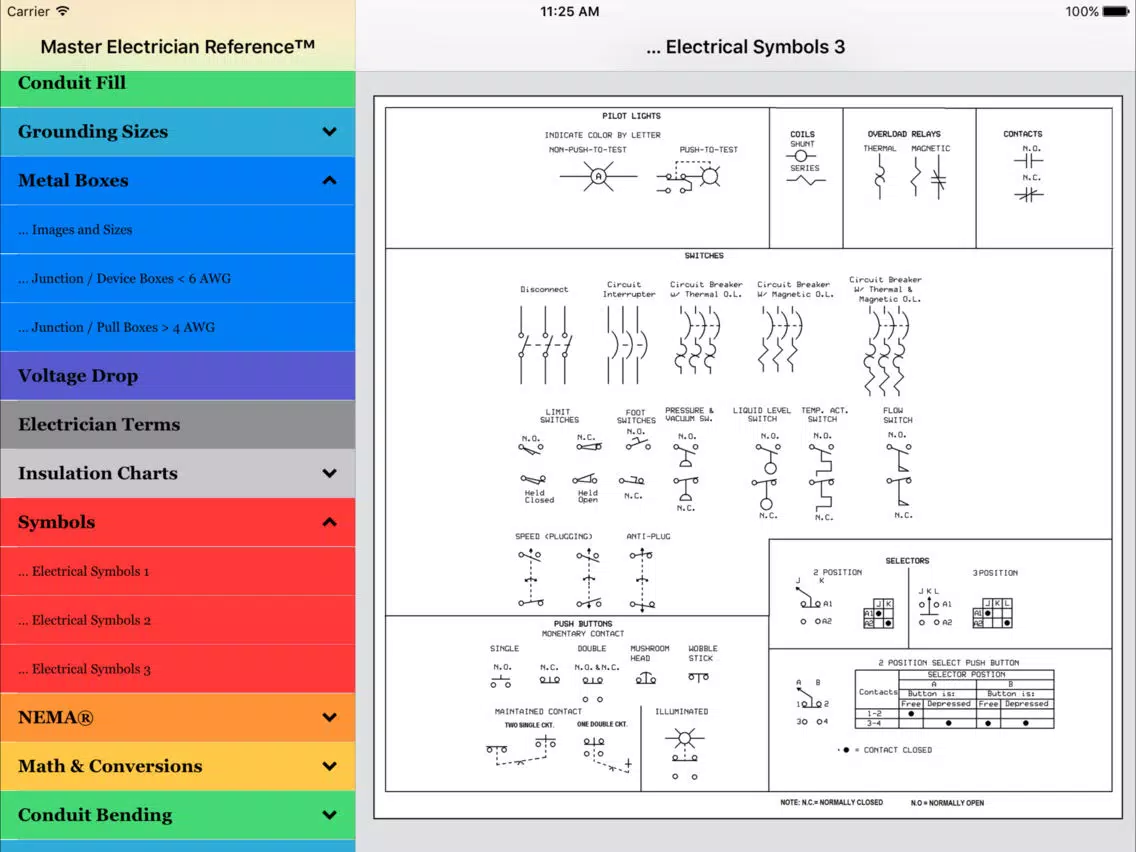Image resolution: width=1136 pixels, height=852 pixels.
Task: Tap the N.O. temp. act. switch symbol
Action: click(x=822, y=458)
